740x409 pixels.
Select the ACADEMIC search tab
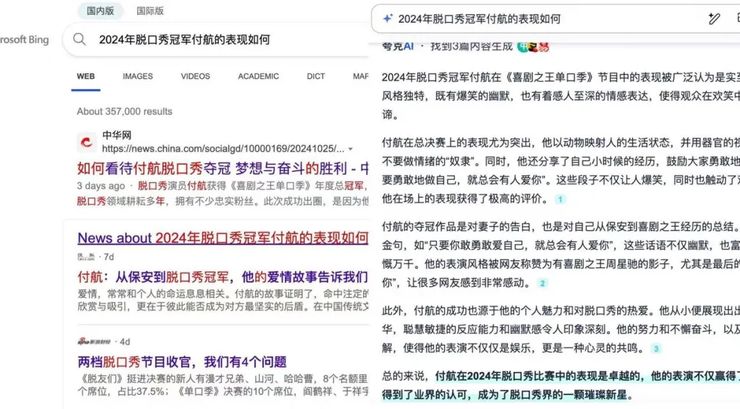pos(258,76)
